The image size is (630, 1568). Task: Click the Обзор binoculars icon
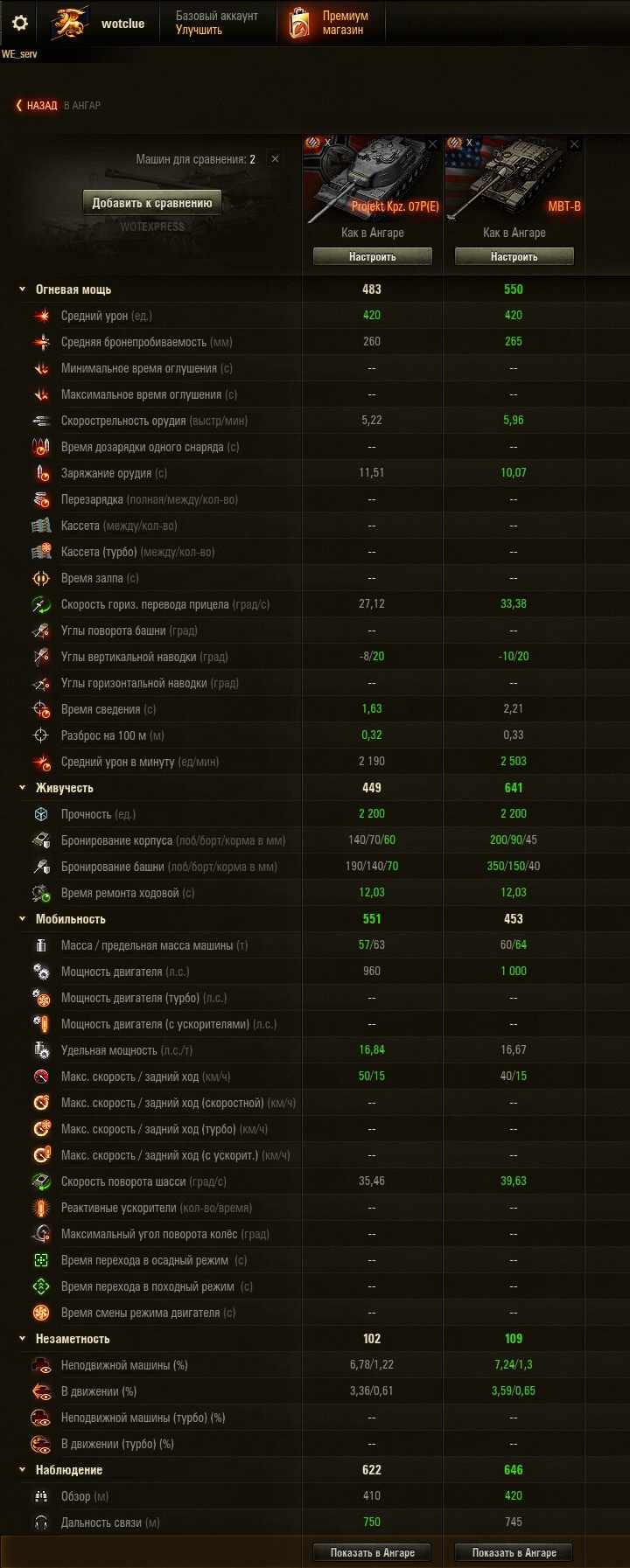[x=41, y=1496]
